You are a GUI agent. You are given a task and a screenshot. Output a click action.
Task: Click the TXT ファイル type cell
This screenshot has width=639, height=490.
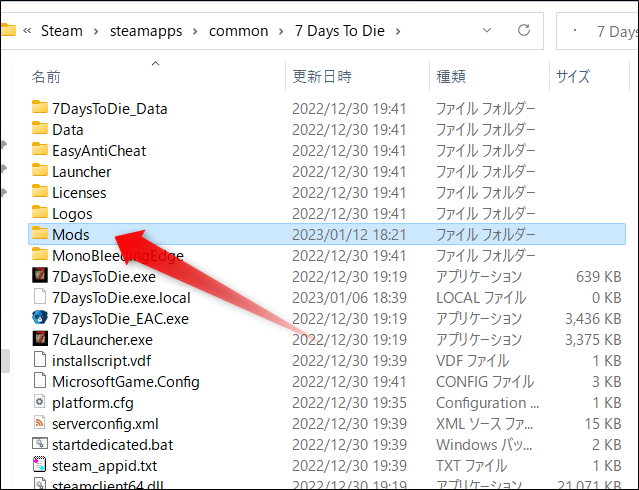pyautogui.click(x=472, y=466)
